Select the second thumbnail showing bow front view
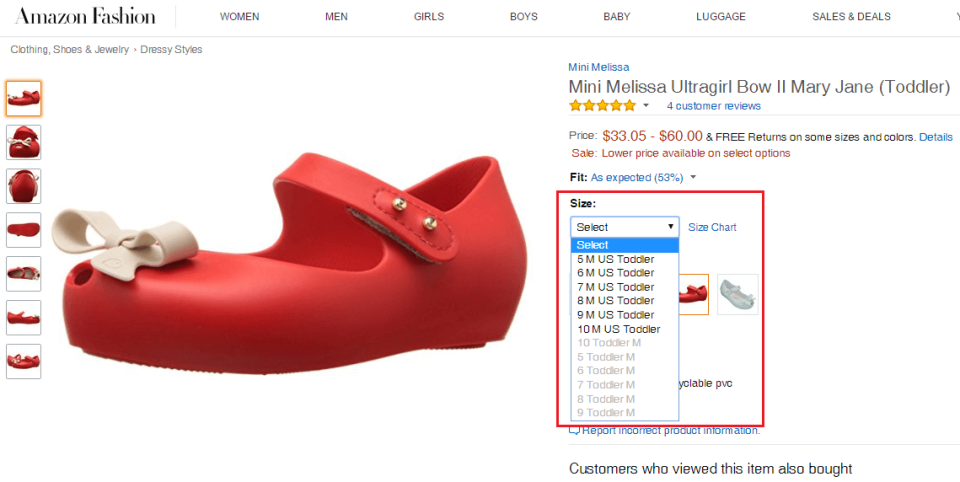Screen dimensions: 960x482 (x=24, y=142)
